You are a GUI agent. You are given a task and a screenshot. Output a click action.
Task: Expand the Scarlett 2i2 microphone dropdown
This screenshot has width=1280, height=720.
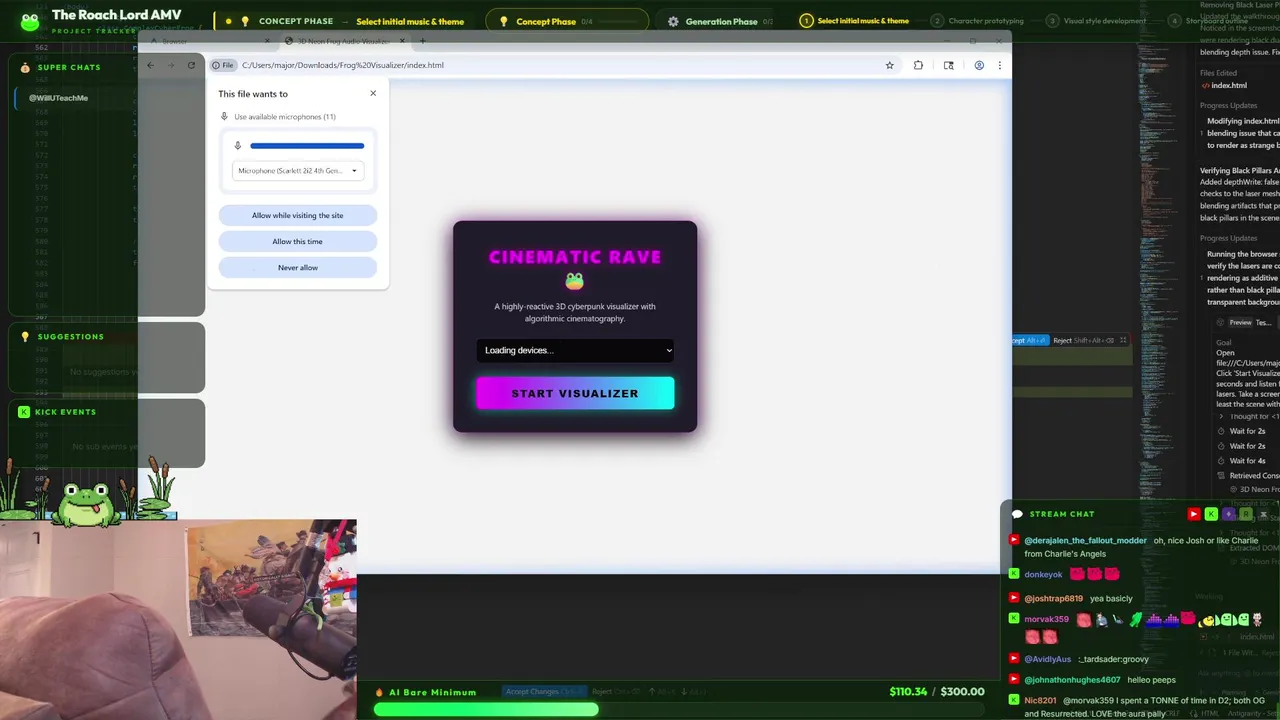[298, 171]
